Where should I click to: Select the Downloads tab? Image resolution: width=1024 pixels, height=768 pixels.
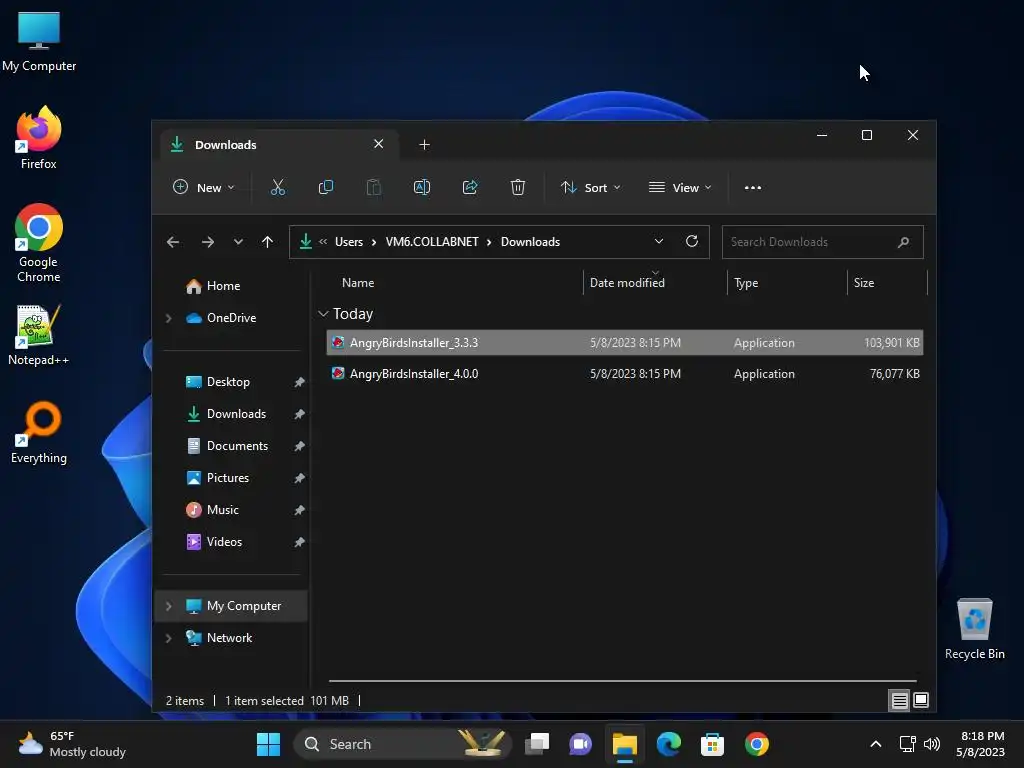coord(279,144)
